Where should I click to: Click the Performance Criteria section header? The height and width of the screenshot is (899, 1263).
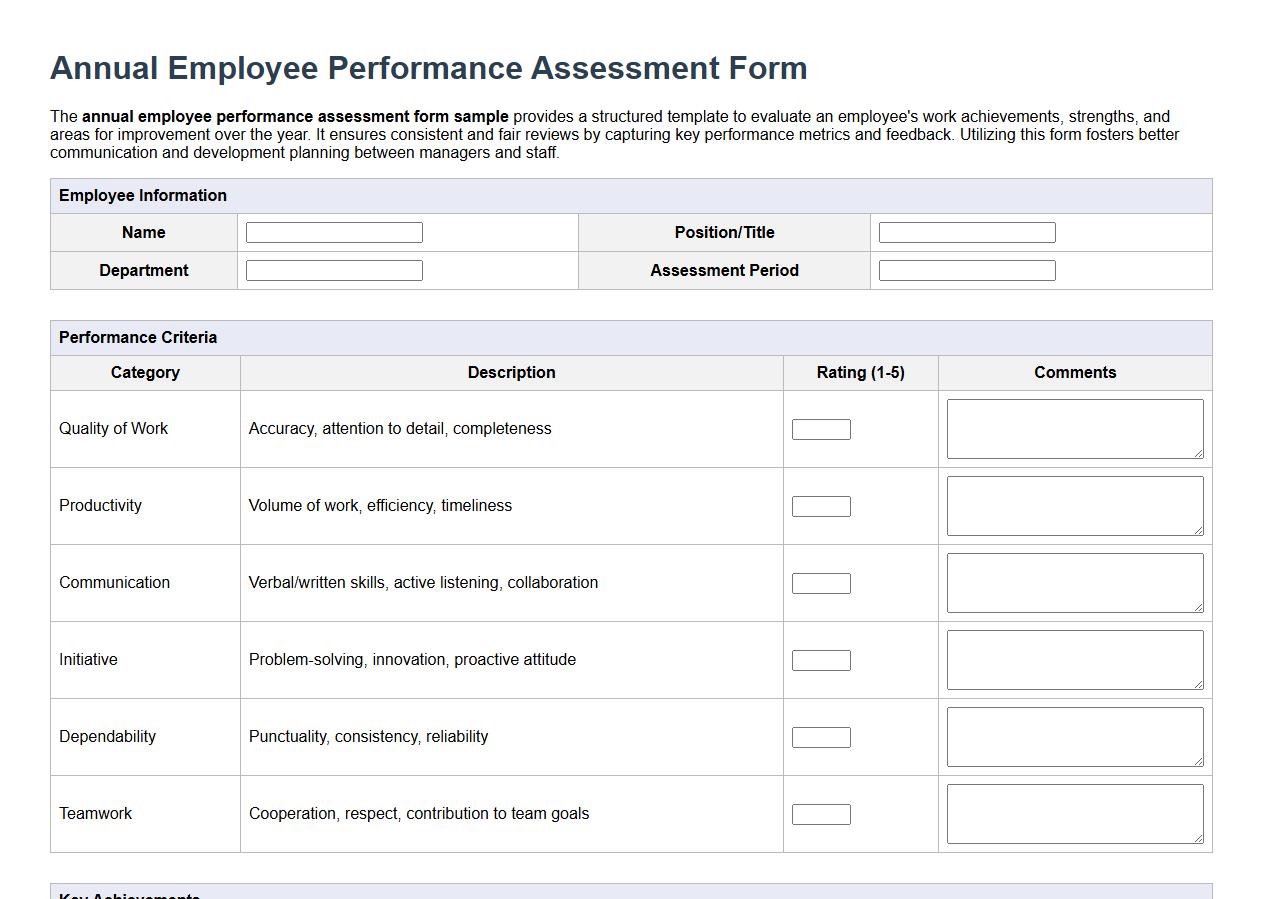pyautogui.click(x=138, y=337)
